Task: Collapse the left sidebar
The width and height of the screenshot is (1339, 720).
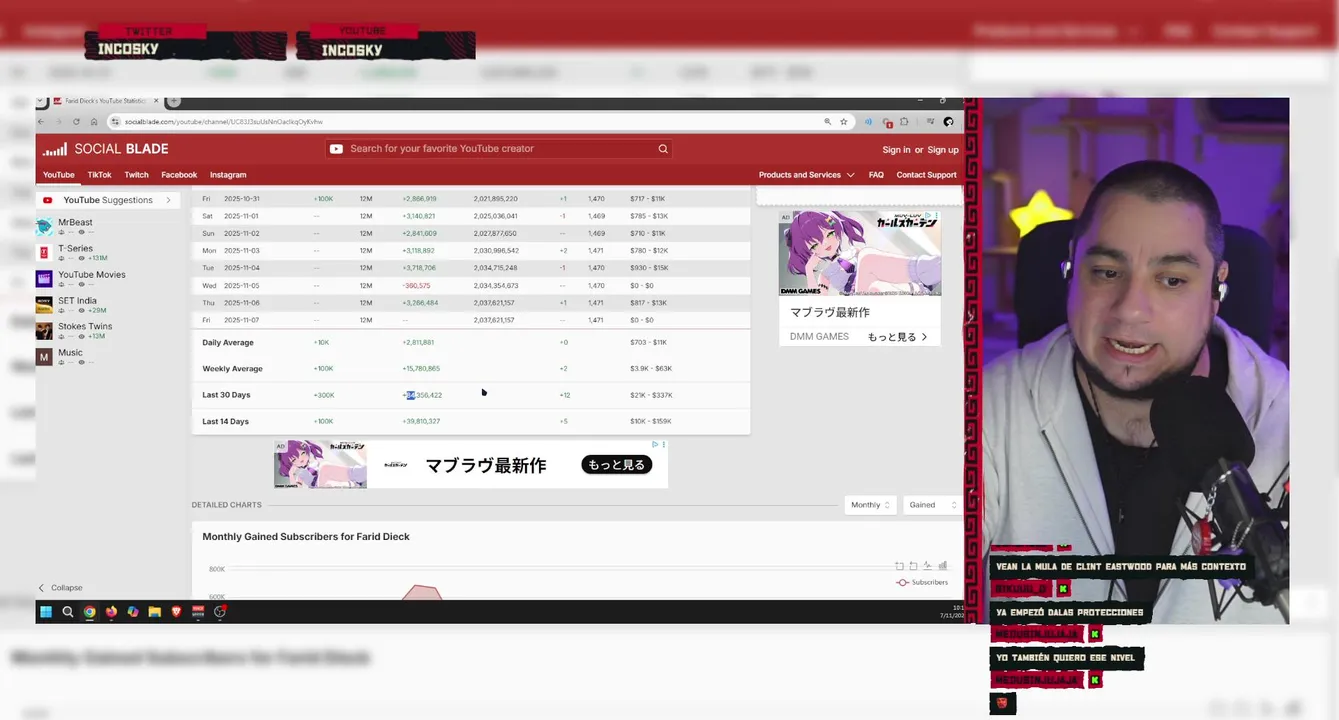Action: (60, 588)
